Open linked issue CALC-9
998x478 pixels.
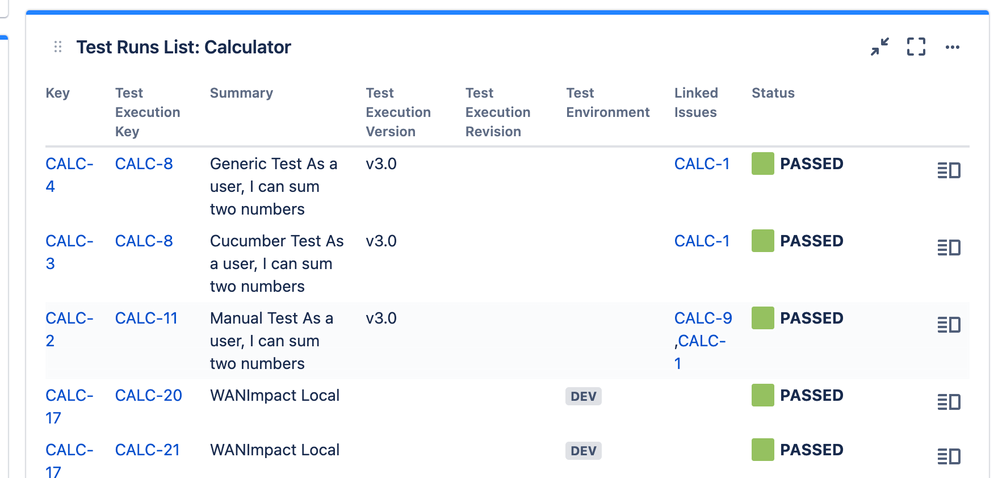(x=703, y=318)
